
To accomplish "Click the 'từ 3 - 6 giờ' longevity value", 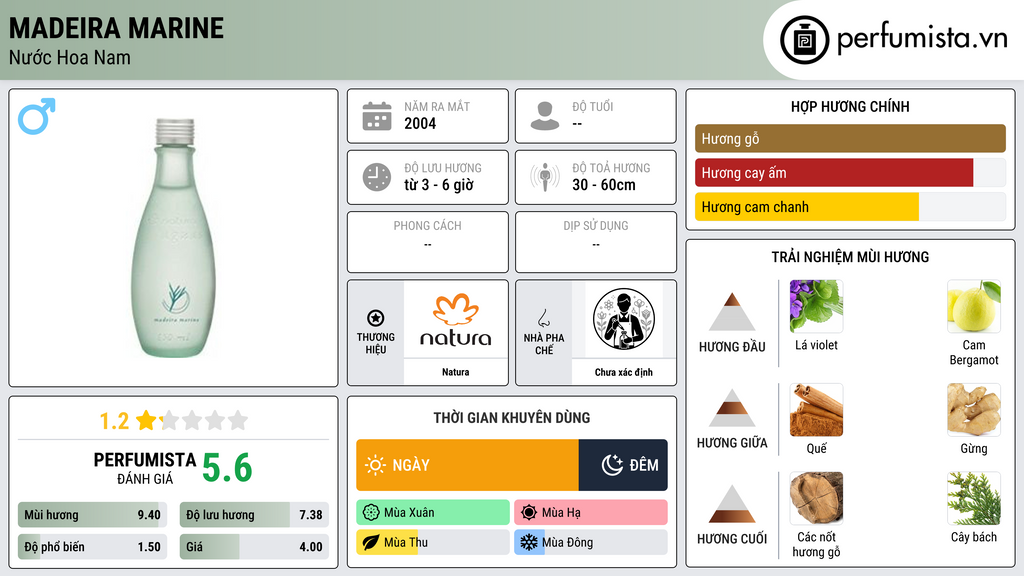I will [x=439, y=185].
